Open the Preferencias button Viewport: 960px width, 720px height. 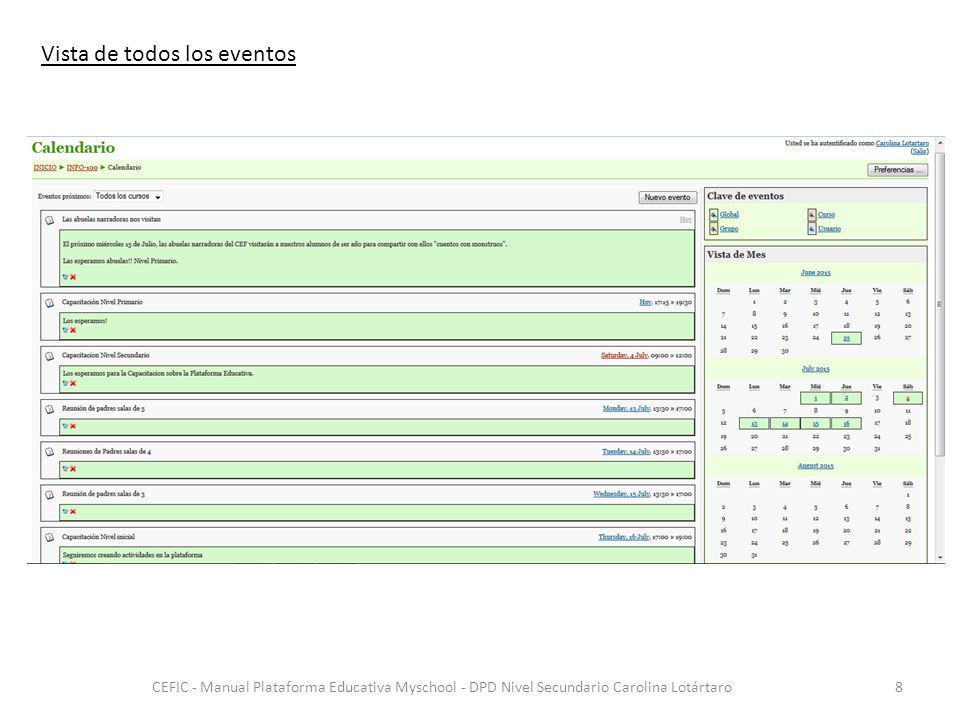click(x=898, y=170)
